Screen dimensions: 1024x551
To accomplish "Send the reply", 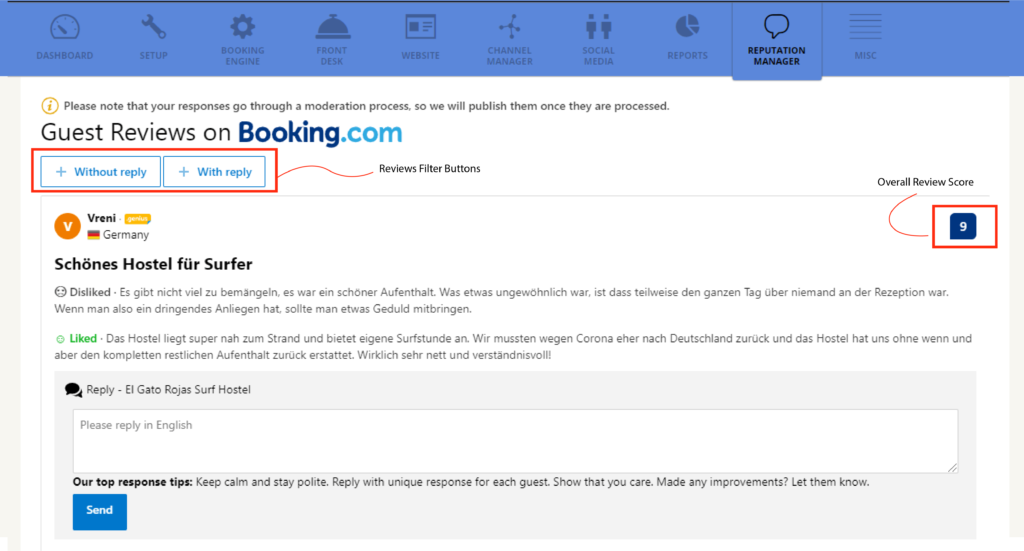I will (99, 511).
